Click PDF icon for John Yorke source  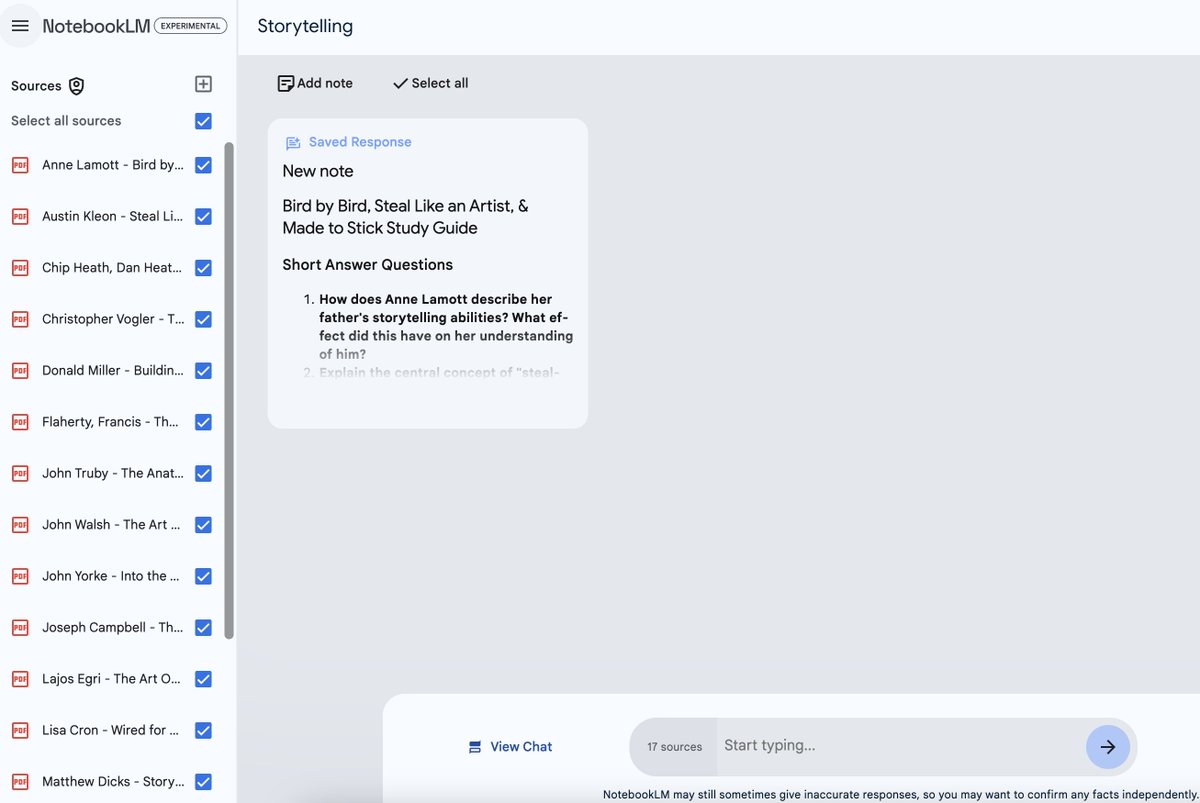20,576
